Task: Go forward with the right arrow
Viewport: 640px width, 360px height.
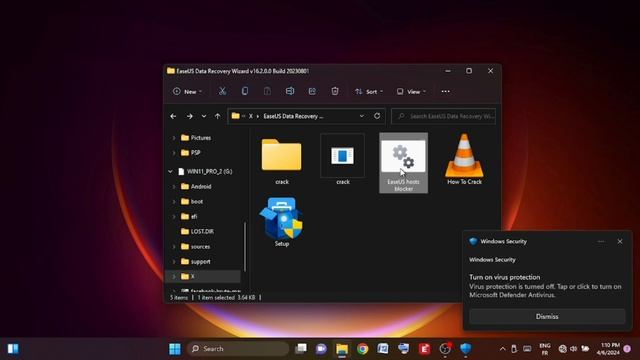Action: [189, 116]
